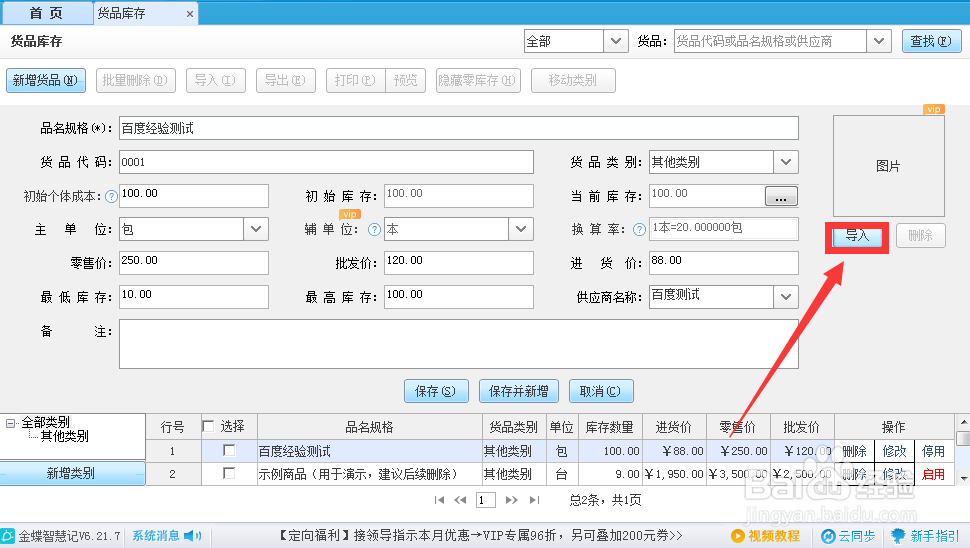
Task: Collapse the 全部类别 tree node
Action: 10,424
